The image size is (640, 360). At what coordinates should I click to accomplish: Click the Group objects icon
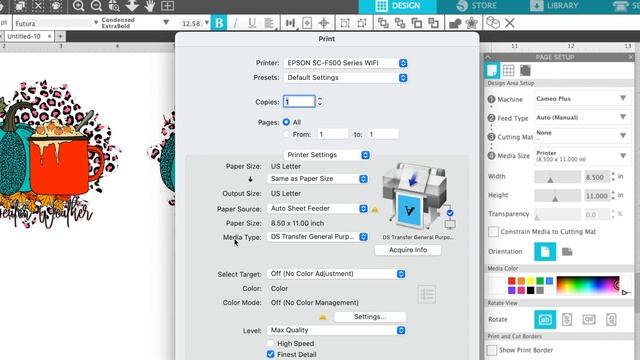pos(345,23)
